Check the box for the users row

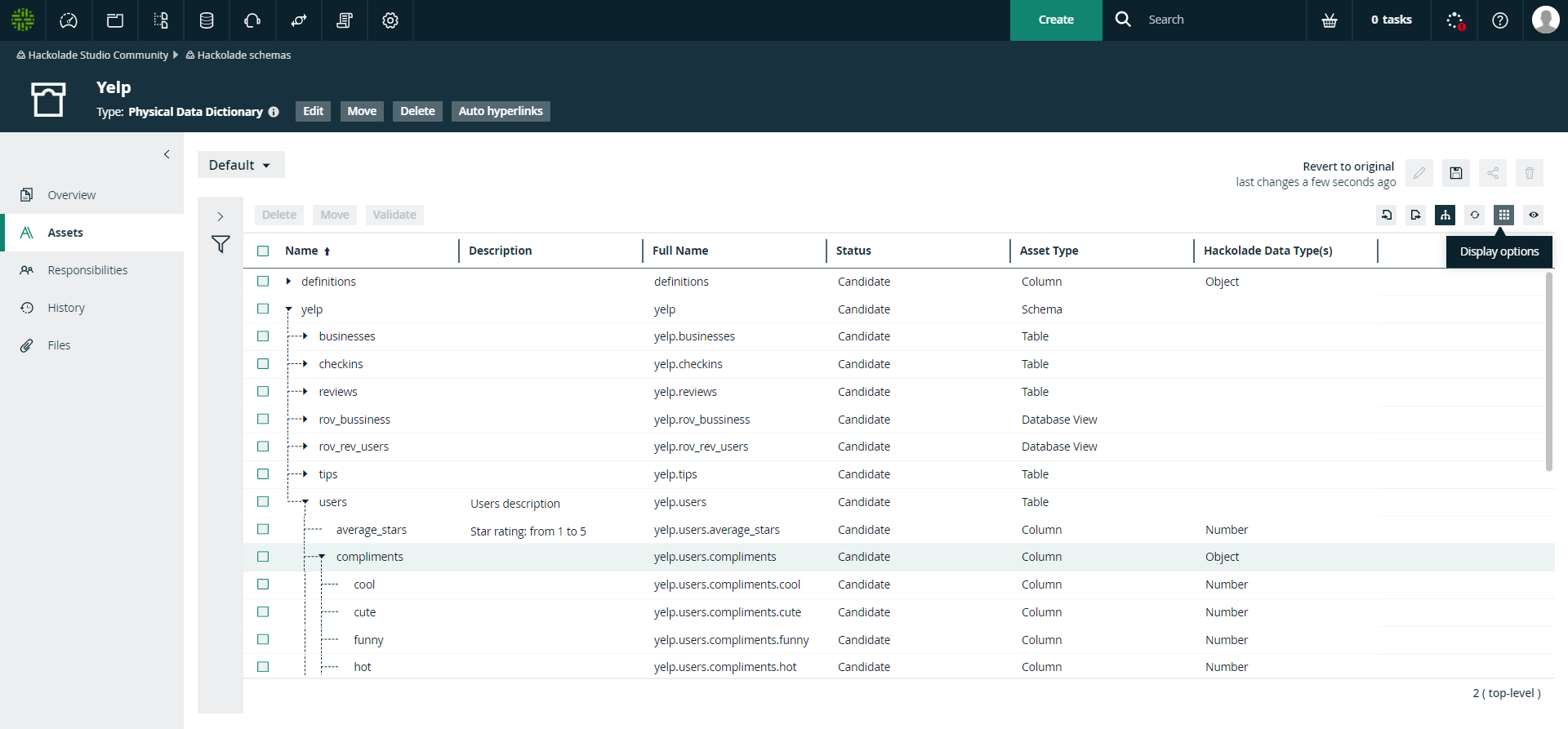[263, 501]
